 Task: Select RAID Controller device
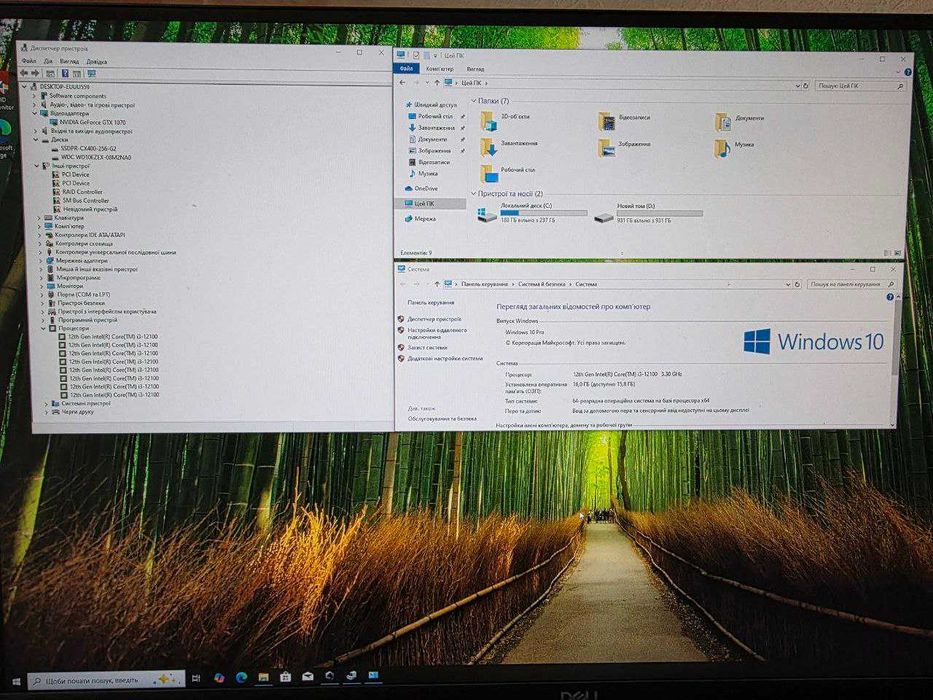point(82,192)
